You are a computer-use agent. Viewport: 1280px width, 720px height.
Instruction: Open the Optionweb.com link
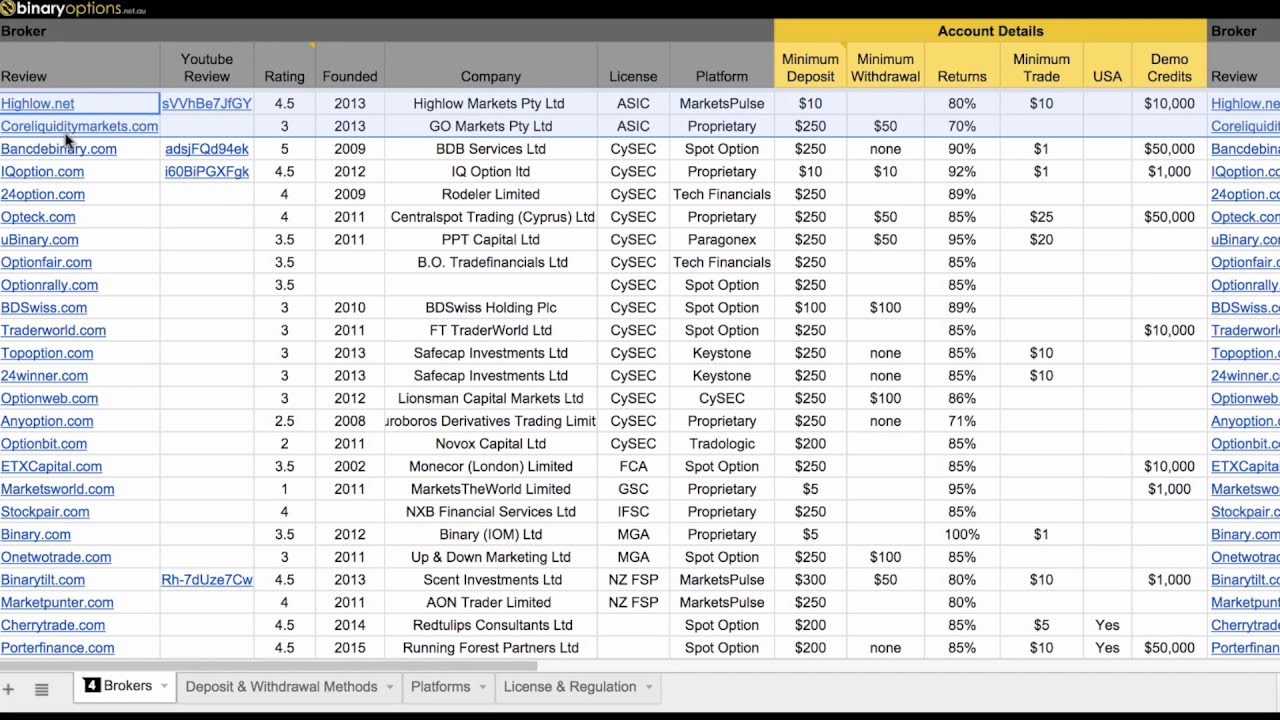pos(49,398)
